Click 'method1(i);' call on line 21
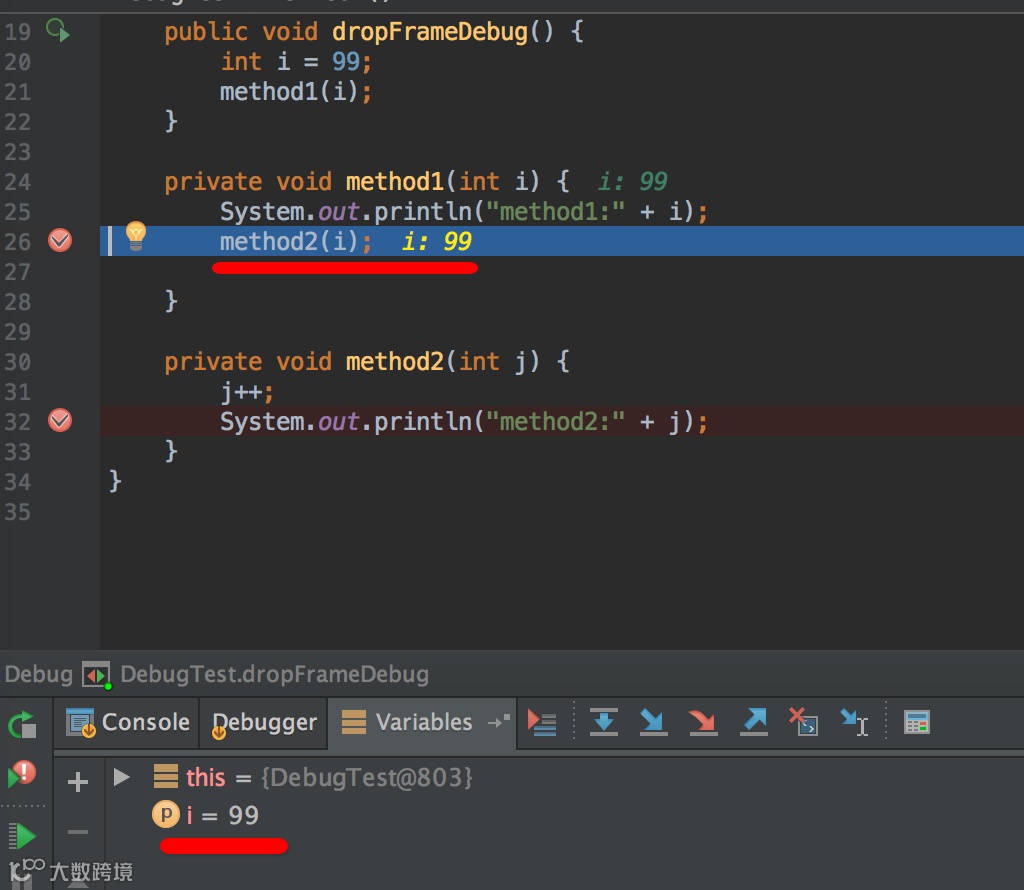This screenshot has height=890, width=1024. coord(295,91)
